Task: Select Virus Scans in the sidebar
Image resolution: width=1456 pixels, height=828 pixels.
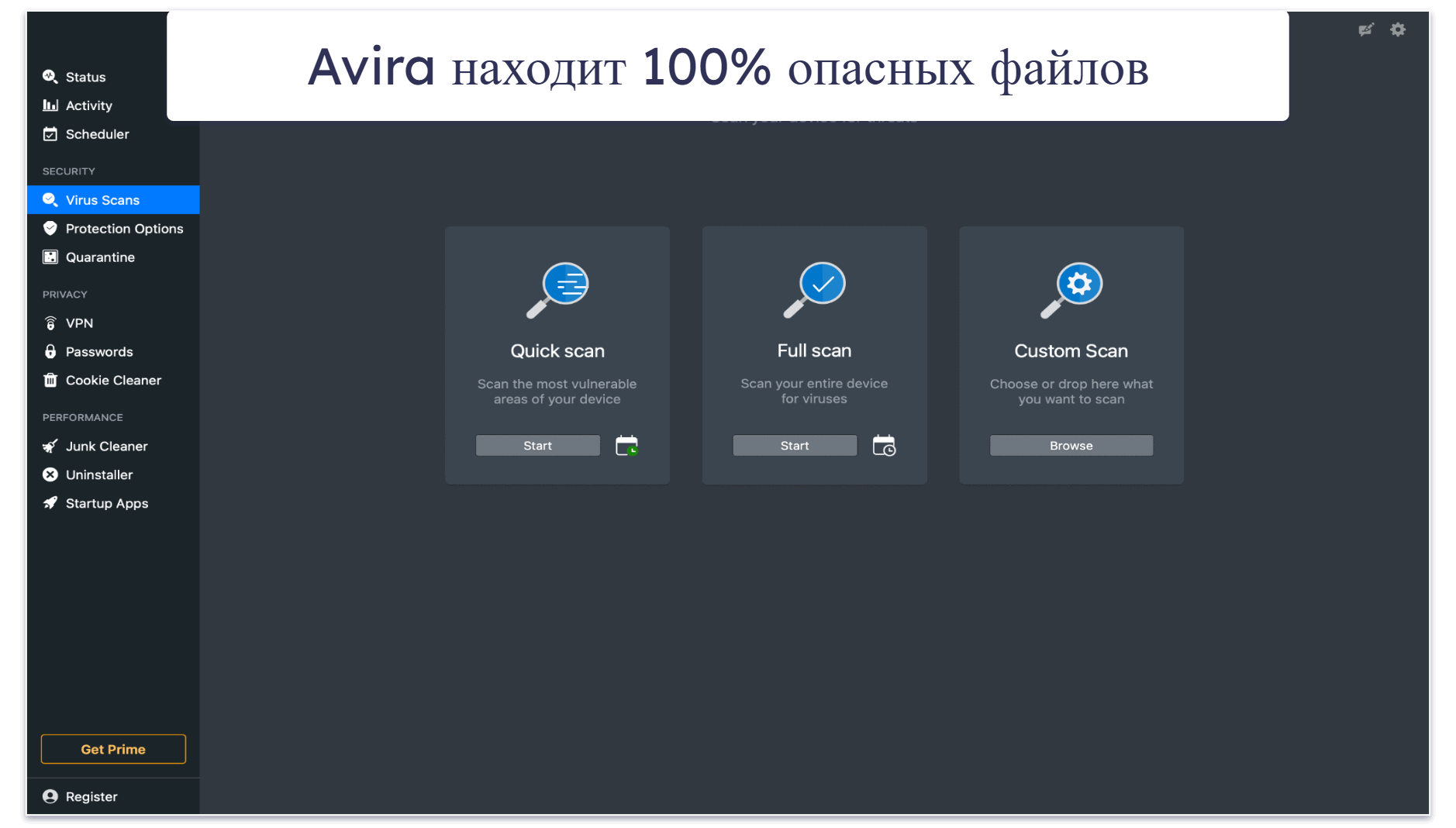Action: pyautogui.click(x=113, y=200)
